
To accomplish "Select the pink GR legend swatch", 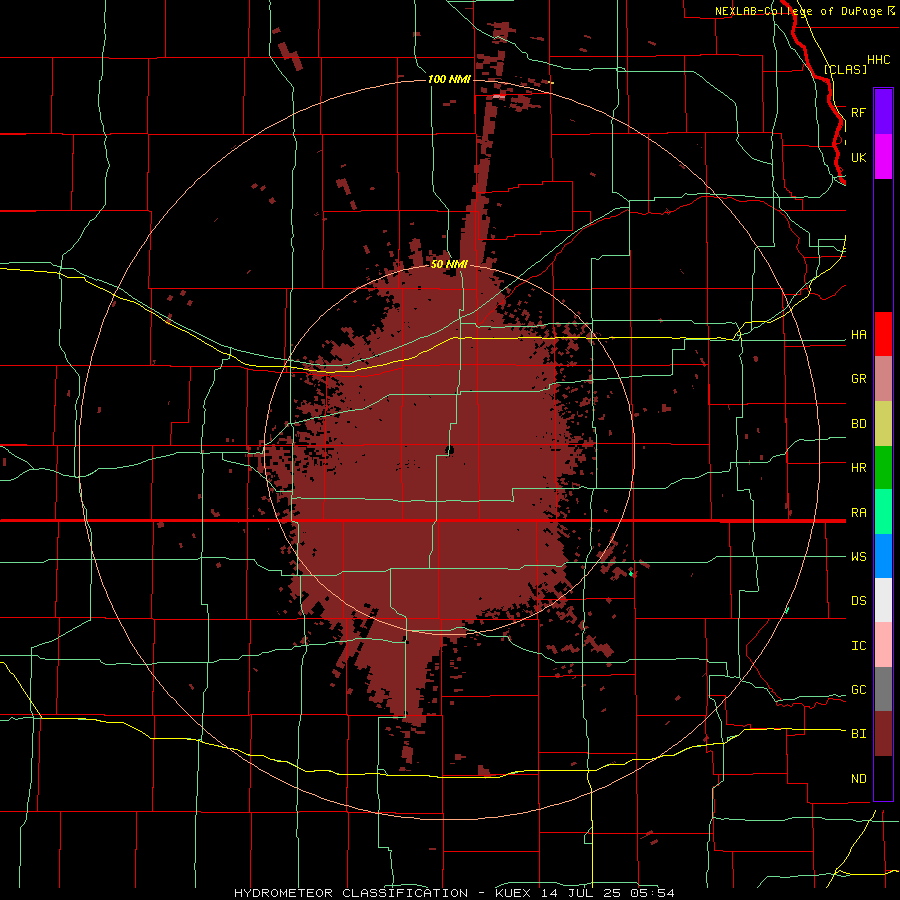I will click(x=883, y=379).
